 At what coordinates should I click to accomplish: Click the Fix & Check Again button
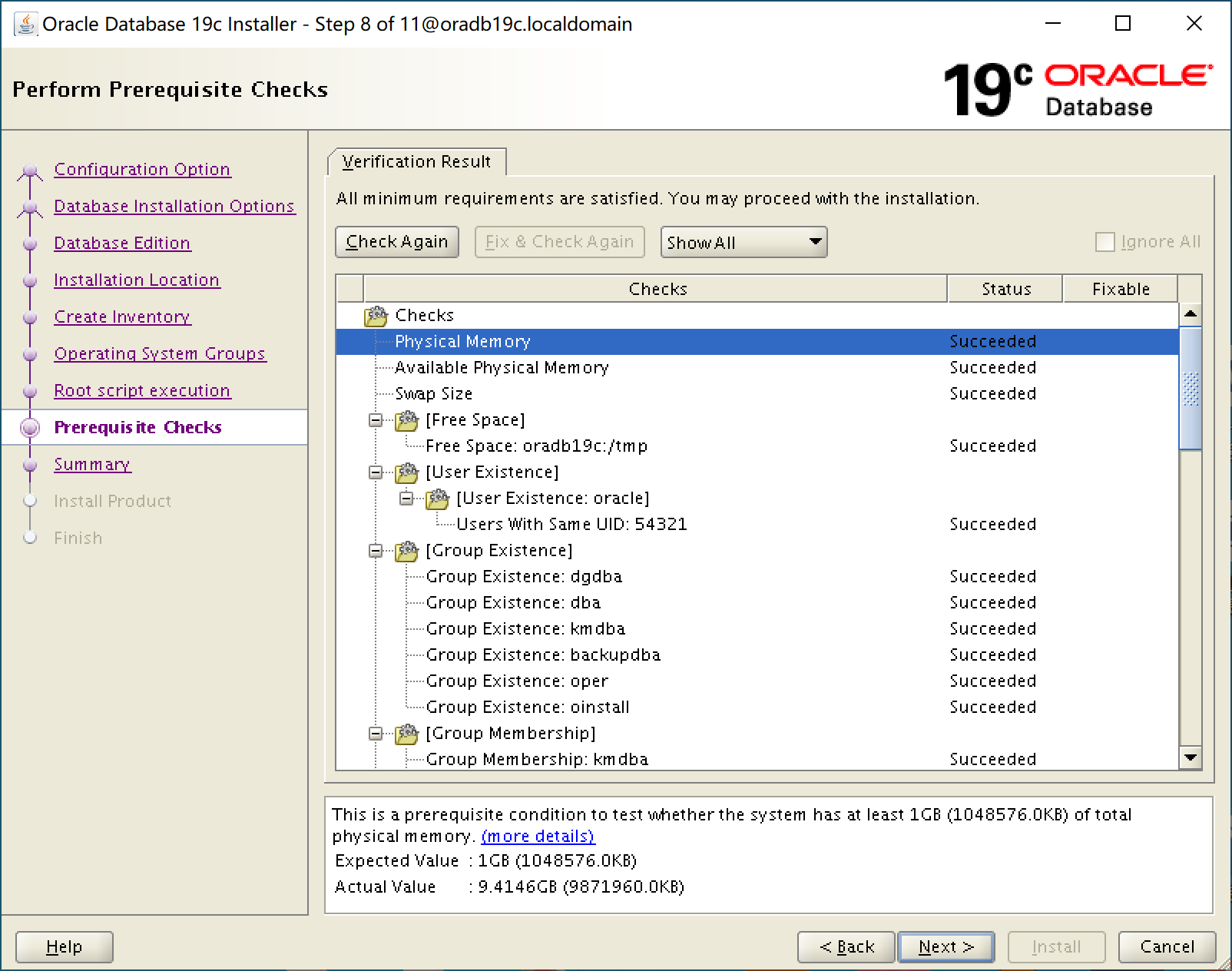pos(559,242)
